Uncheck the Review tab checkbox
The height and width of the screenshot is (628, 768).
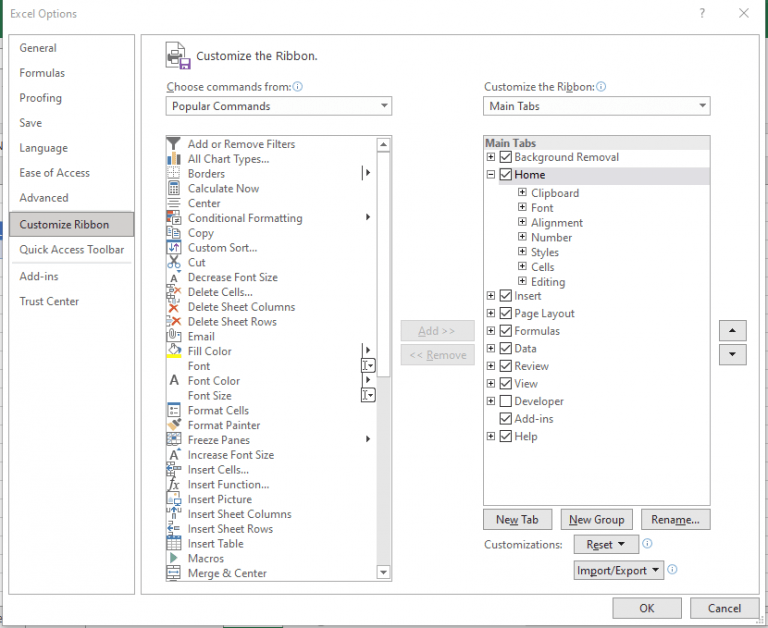click(505, 366)
